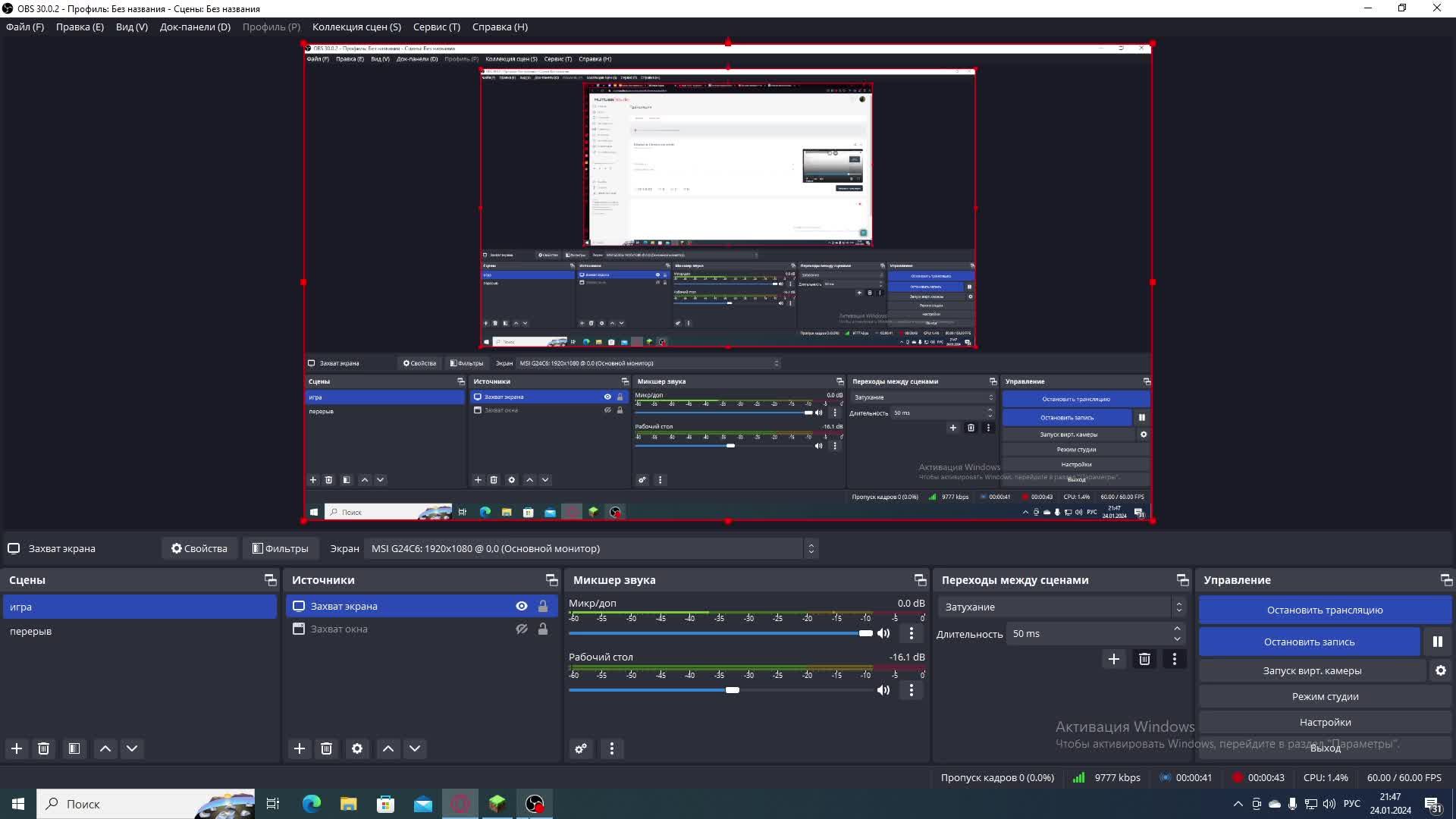Delete selected source with trash icon

[326, 748]
